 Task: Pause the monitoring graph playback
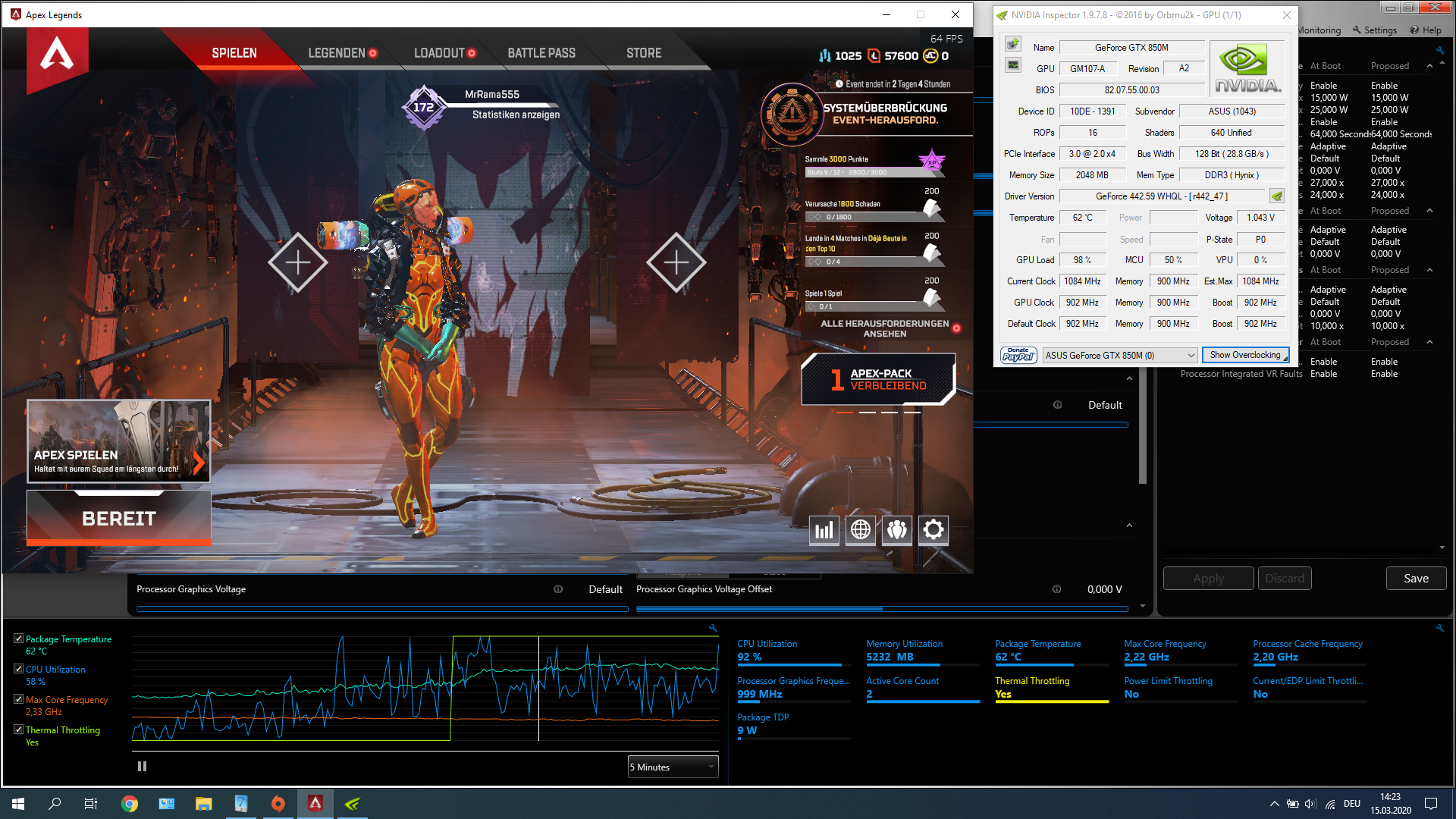point(141,766)
